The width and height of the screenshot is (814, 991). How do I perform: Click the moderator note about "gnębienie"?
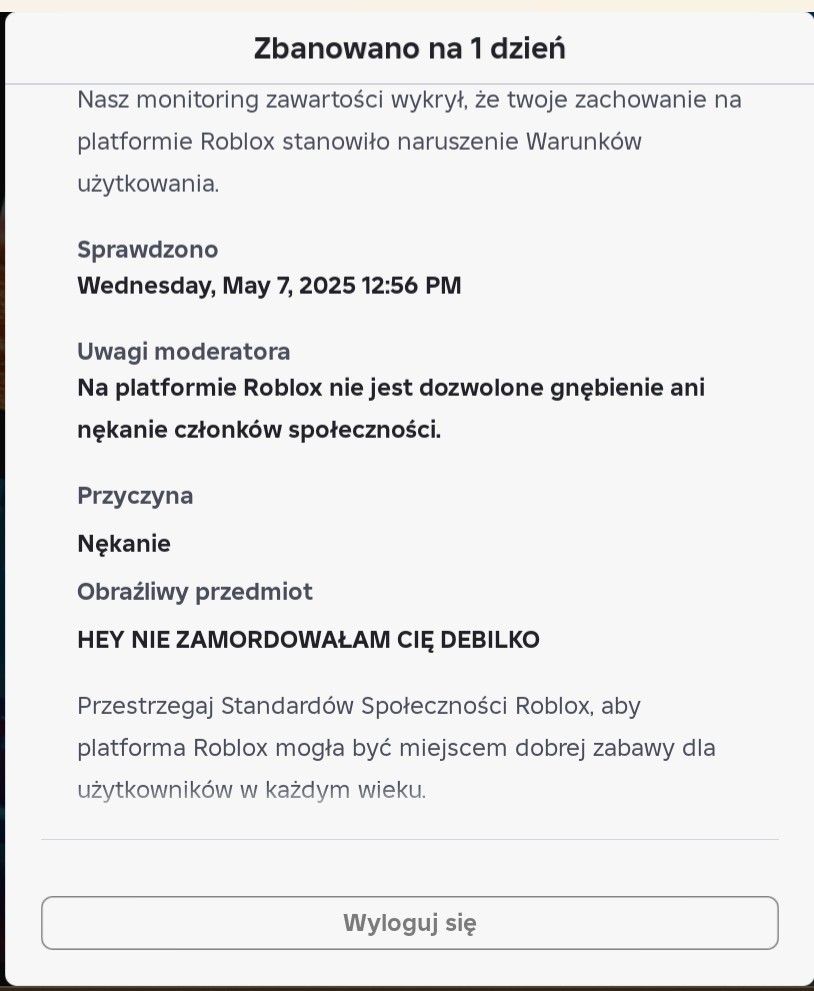(390, 388)
